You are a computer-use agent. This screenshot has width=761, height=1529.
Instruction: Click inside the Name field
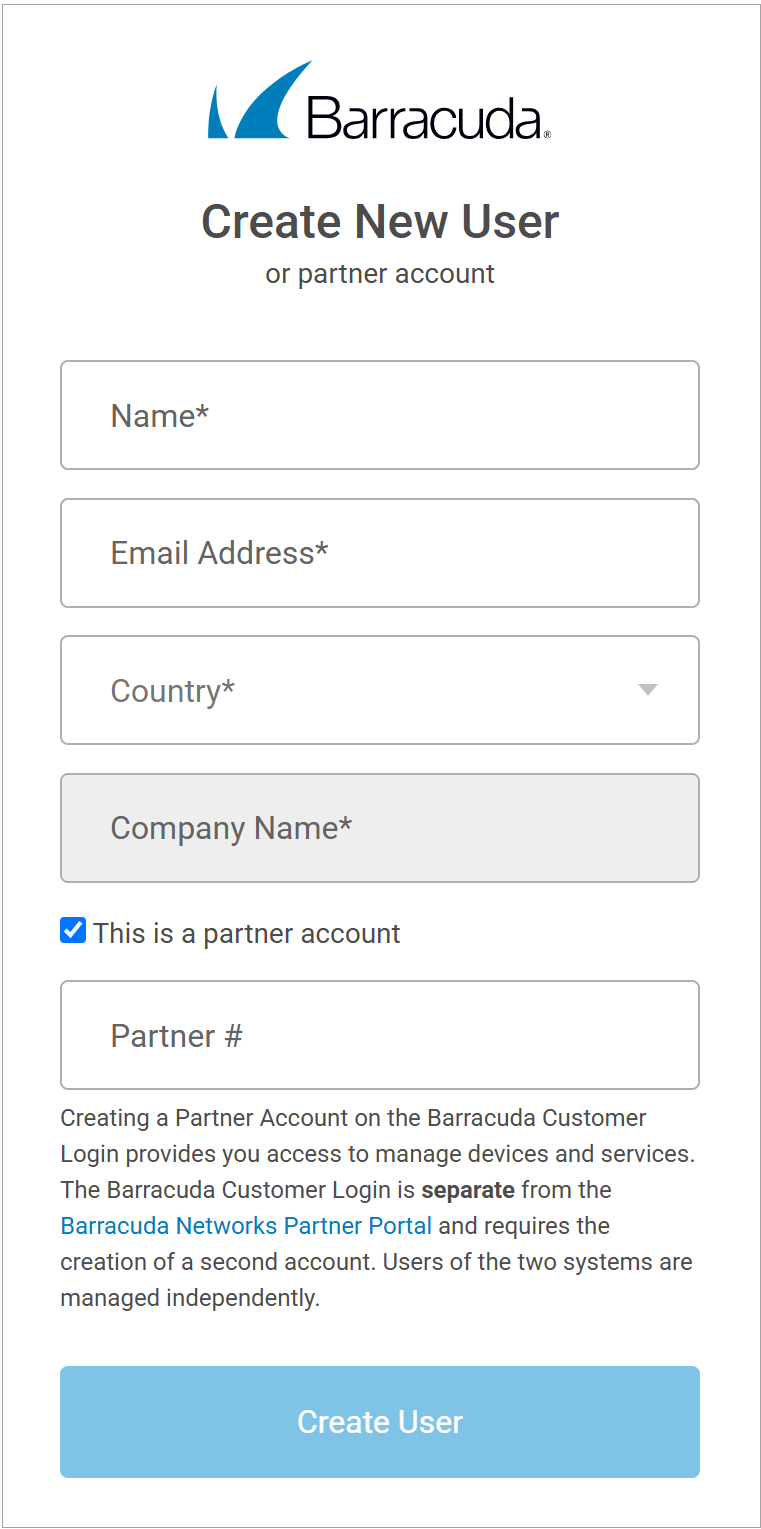tap(380, 415)
